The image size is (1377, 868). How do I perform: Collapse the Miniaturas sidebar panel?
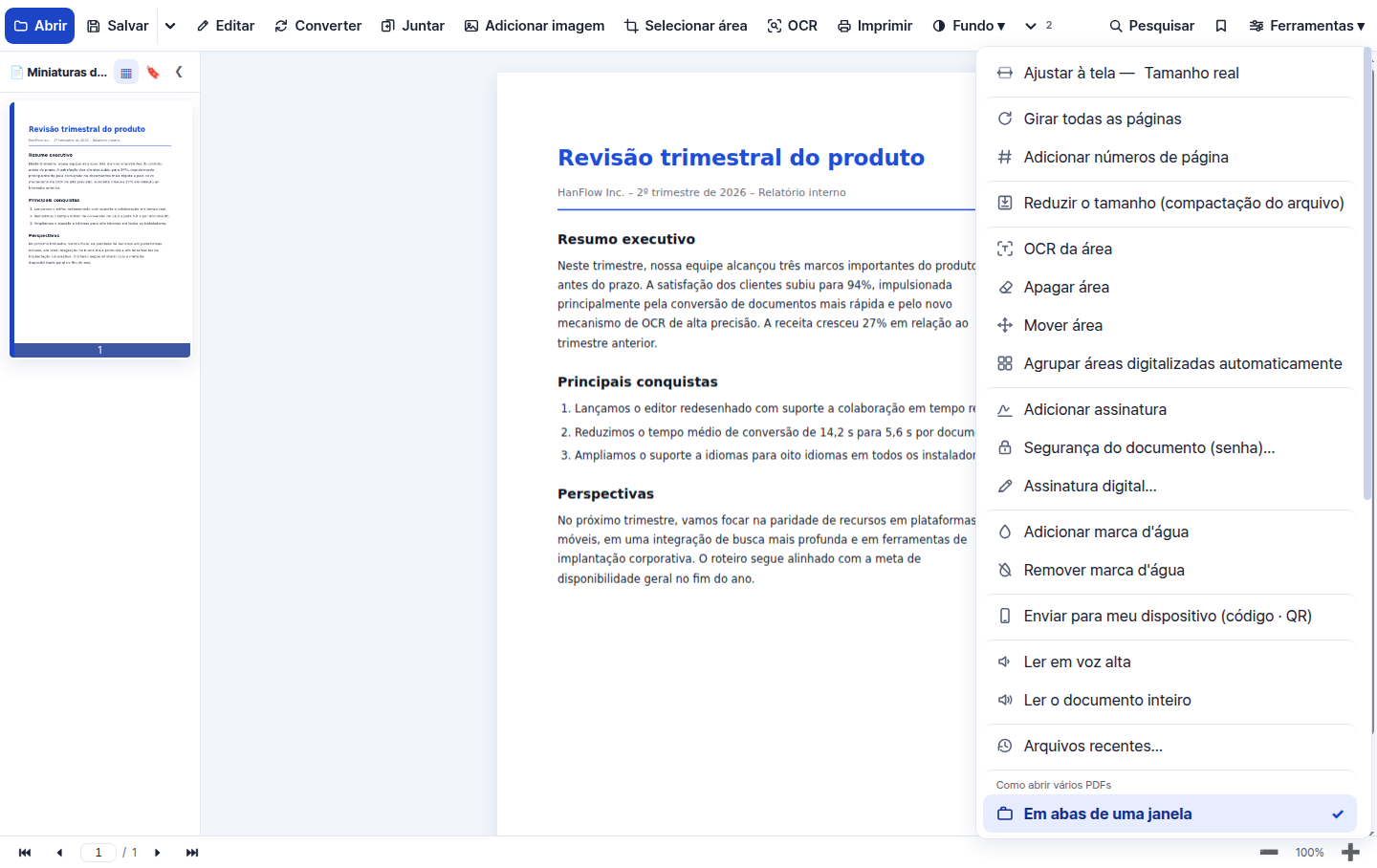click(179, 72)
